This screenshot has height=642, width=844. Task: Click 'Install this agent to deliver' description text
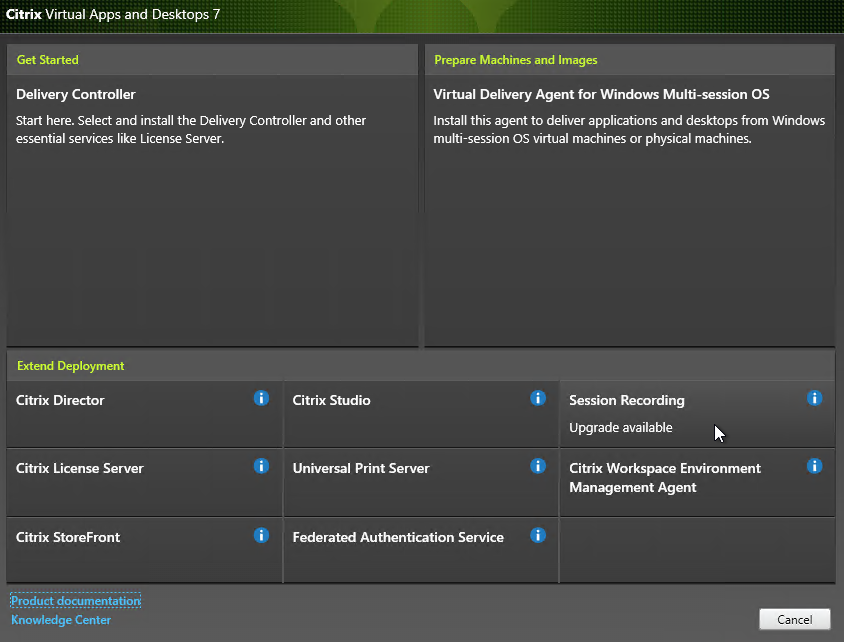click(629, 129)
